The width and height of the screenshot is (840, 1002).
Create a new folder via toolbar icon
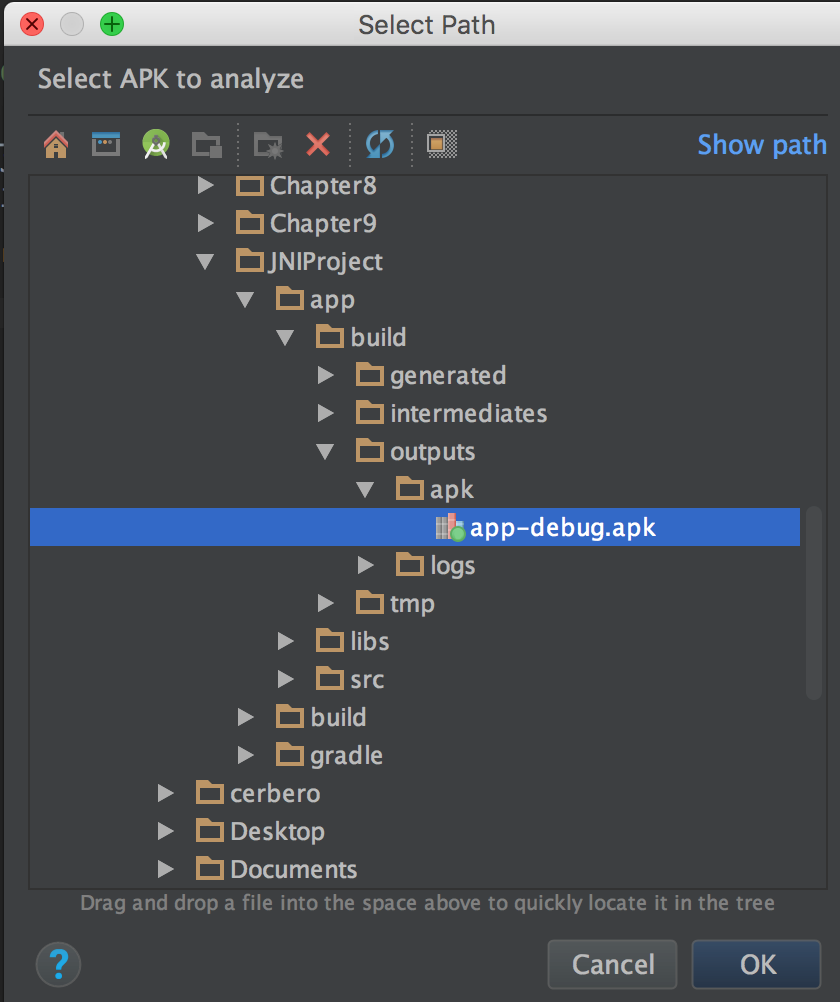(268, 145)
